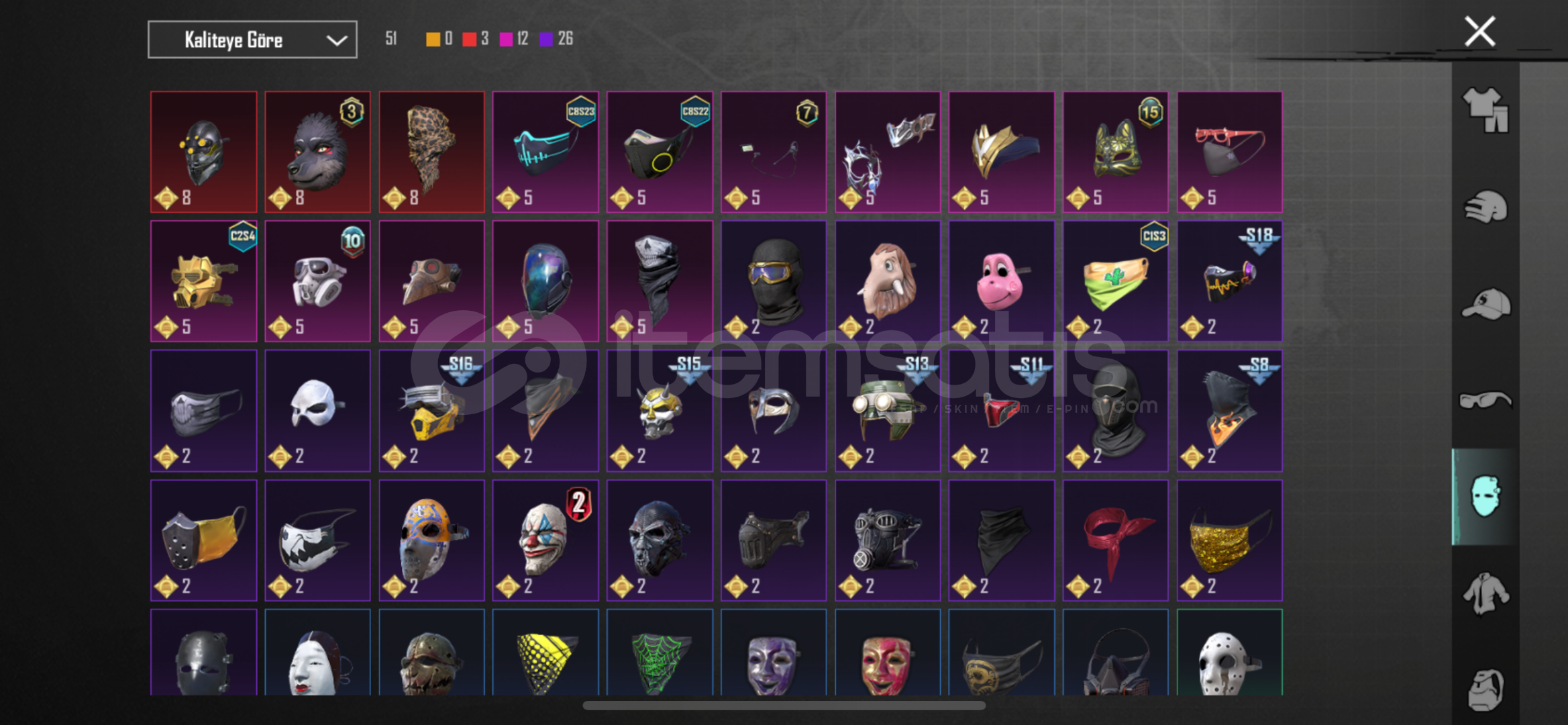1568x725 pixels.
Task: Click the purple quality filter square
Action: tap(546, 39)
